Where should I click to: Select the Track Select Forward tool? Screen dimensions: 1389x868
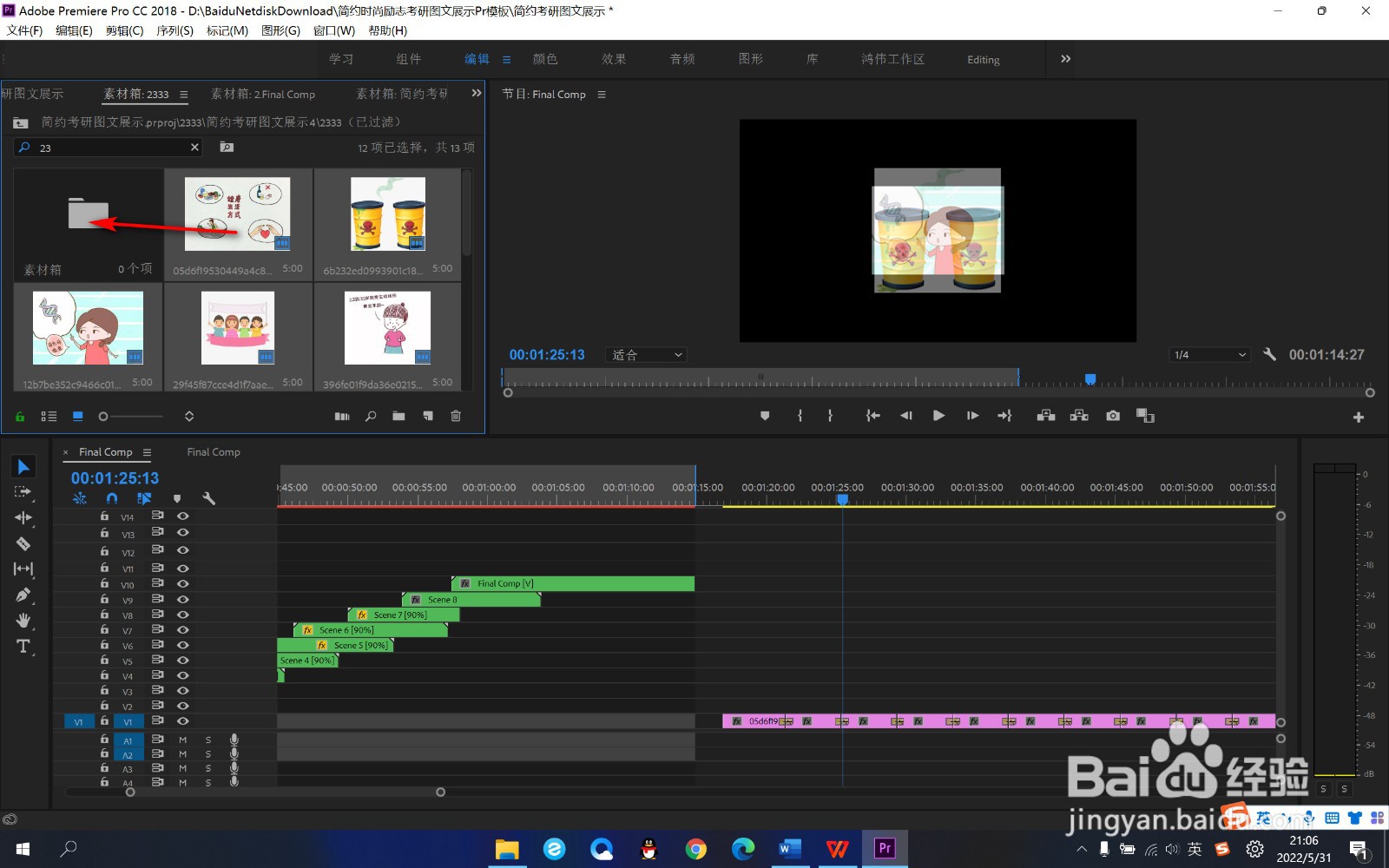click(x=23, y=492)
